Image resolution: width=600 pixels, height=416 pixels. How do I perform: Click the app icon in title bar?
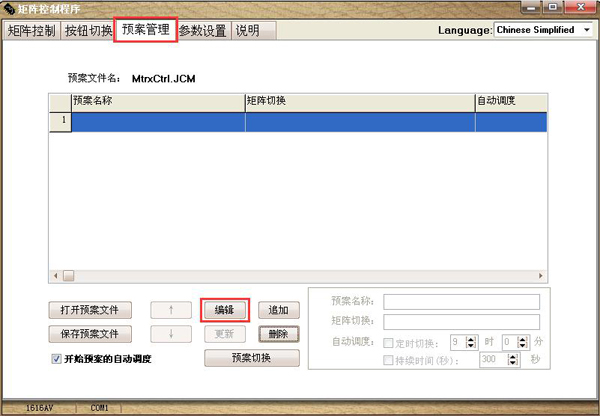coord(9,8)
